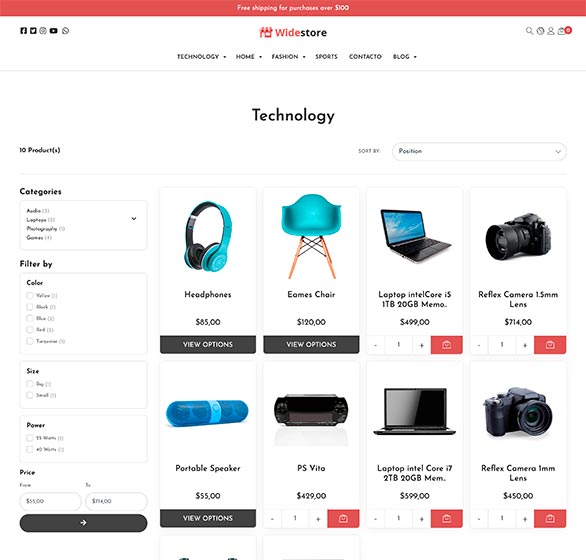The width and height of the screenshot is (586, 560).
Task: Expand the Categories list chevron
Action: (134, 219)
